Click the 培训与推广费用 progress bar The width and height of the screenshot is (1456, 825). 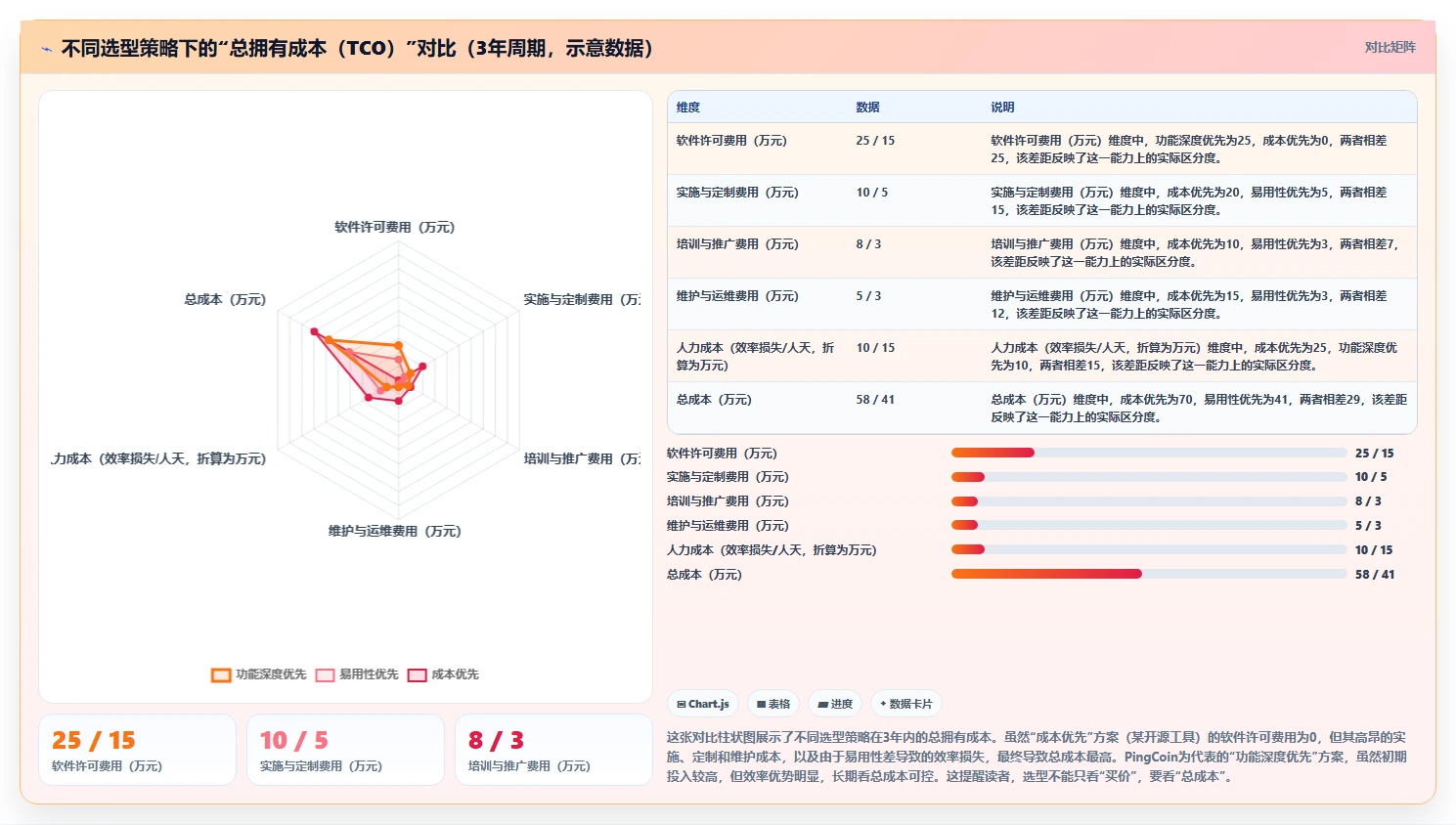tap(1149, 501)
